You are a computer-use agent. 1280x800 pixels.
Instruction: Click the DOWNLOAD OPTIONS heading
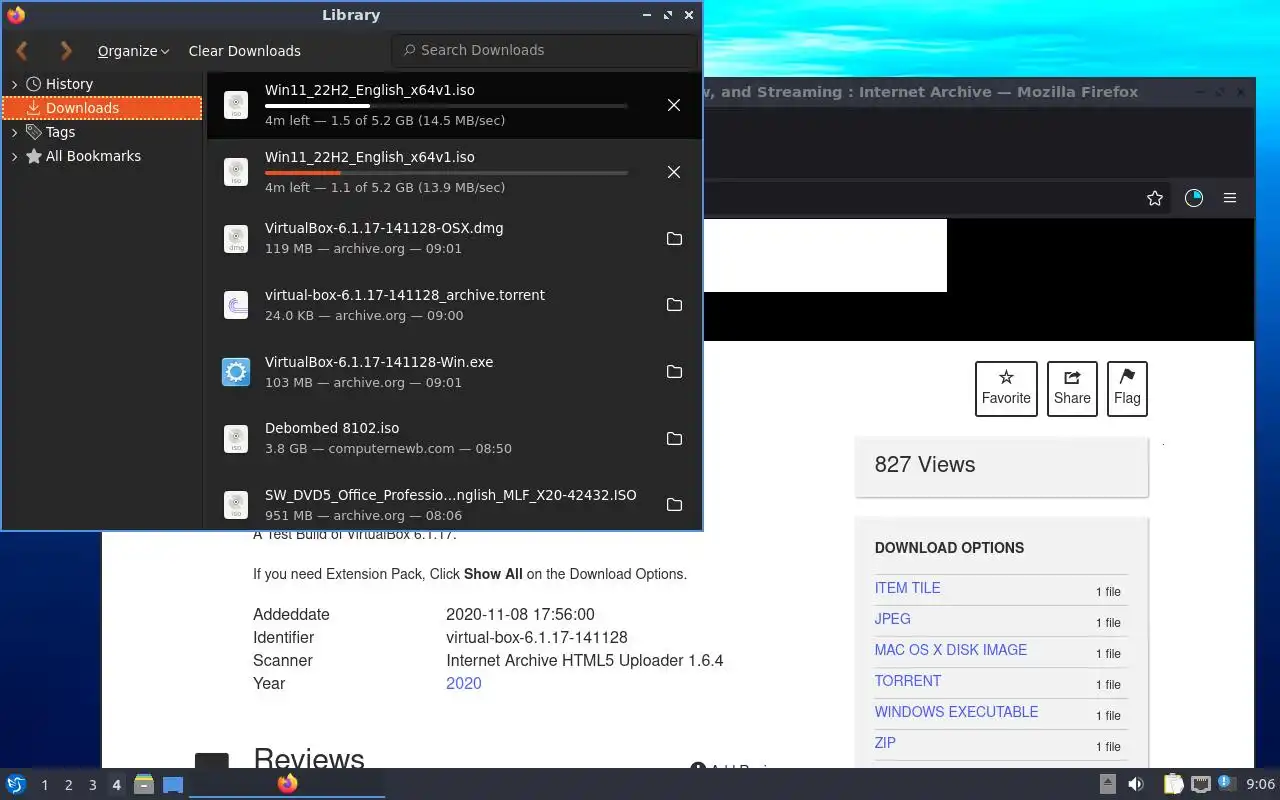(x=949, y=548)
